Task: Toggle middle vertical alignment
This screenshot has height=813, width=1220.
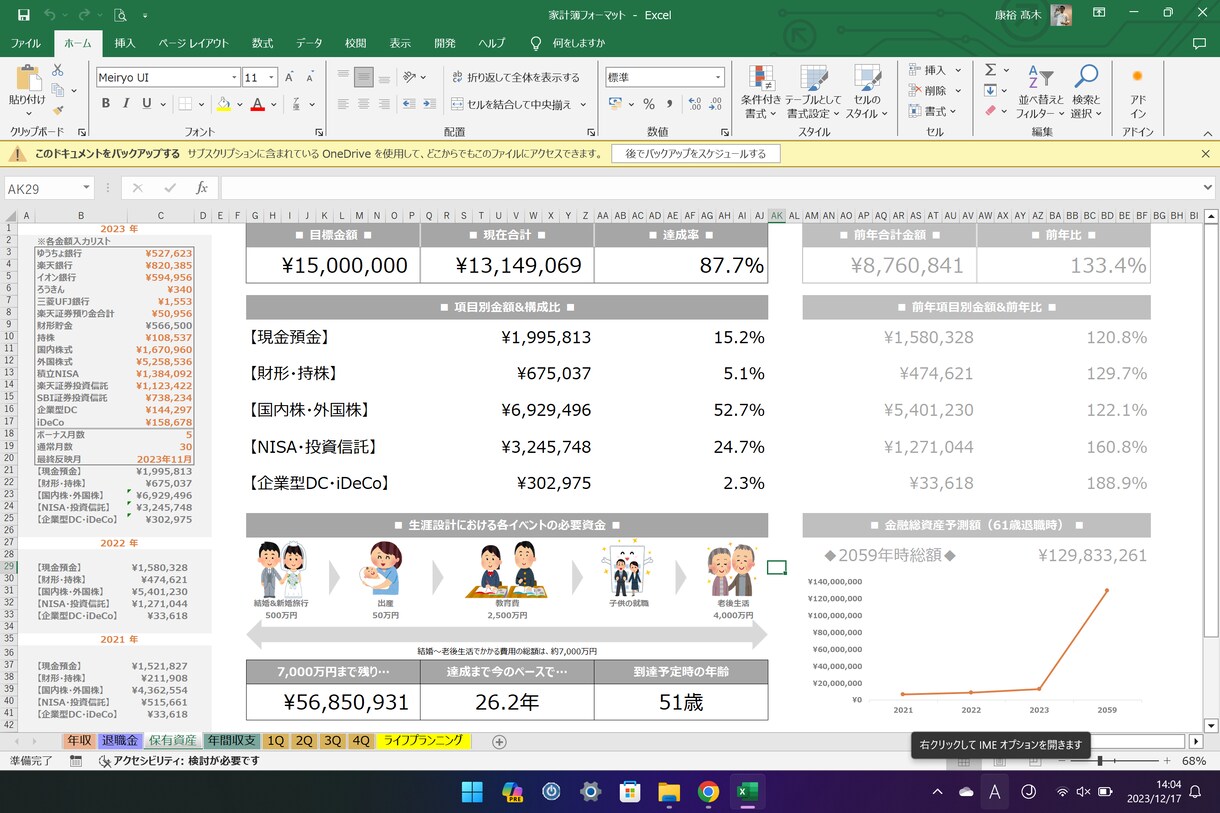Action: tap(364, 77)
